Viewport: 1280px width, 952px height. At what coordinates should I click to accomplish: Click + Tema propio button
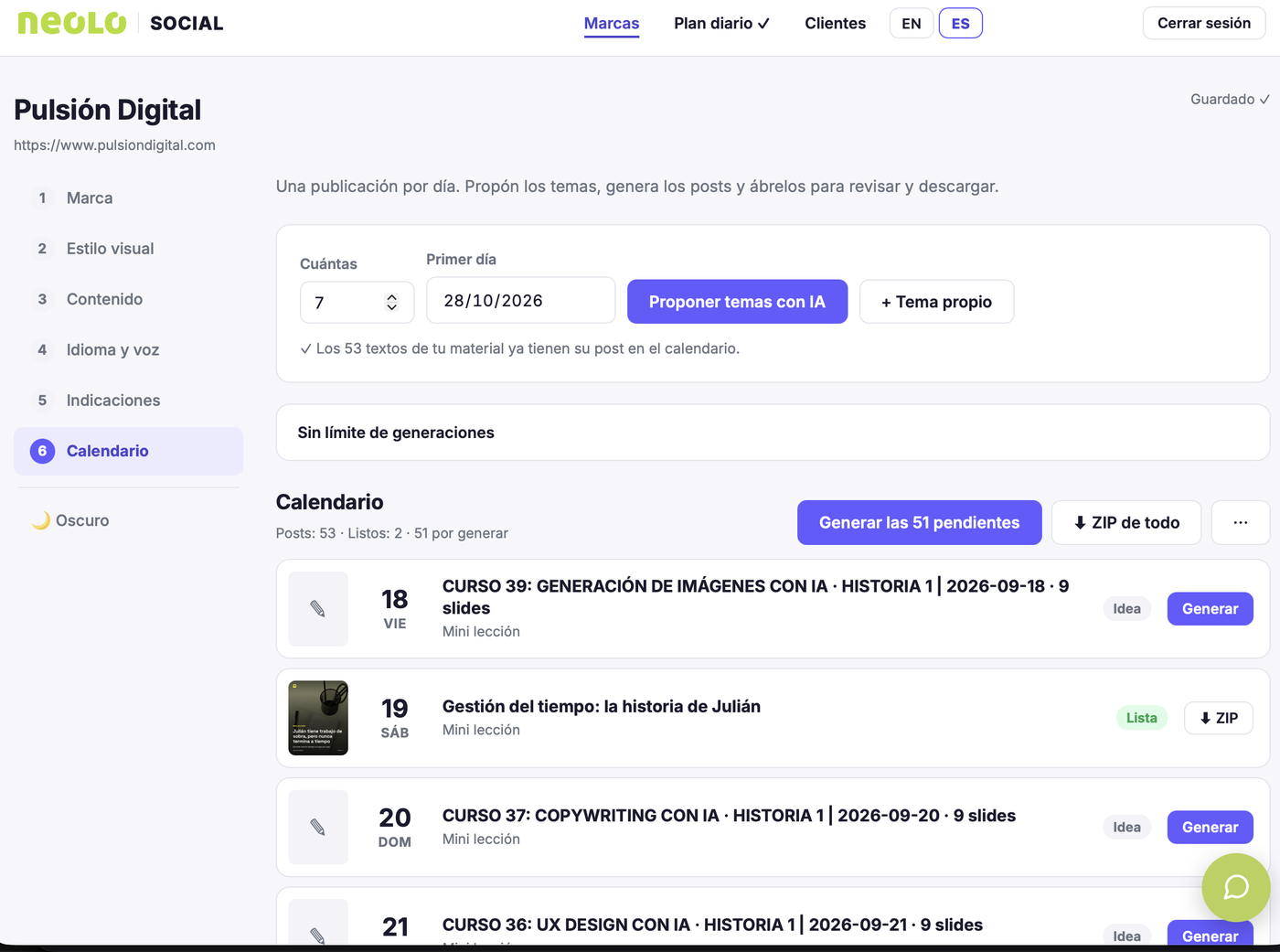pos(936,302)
